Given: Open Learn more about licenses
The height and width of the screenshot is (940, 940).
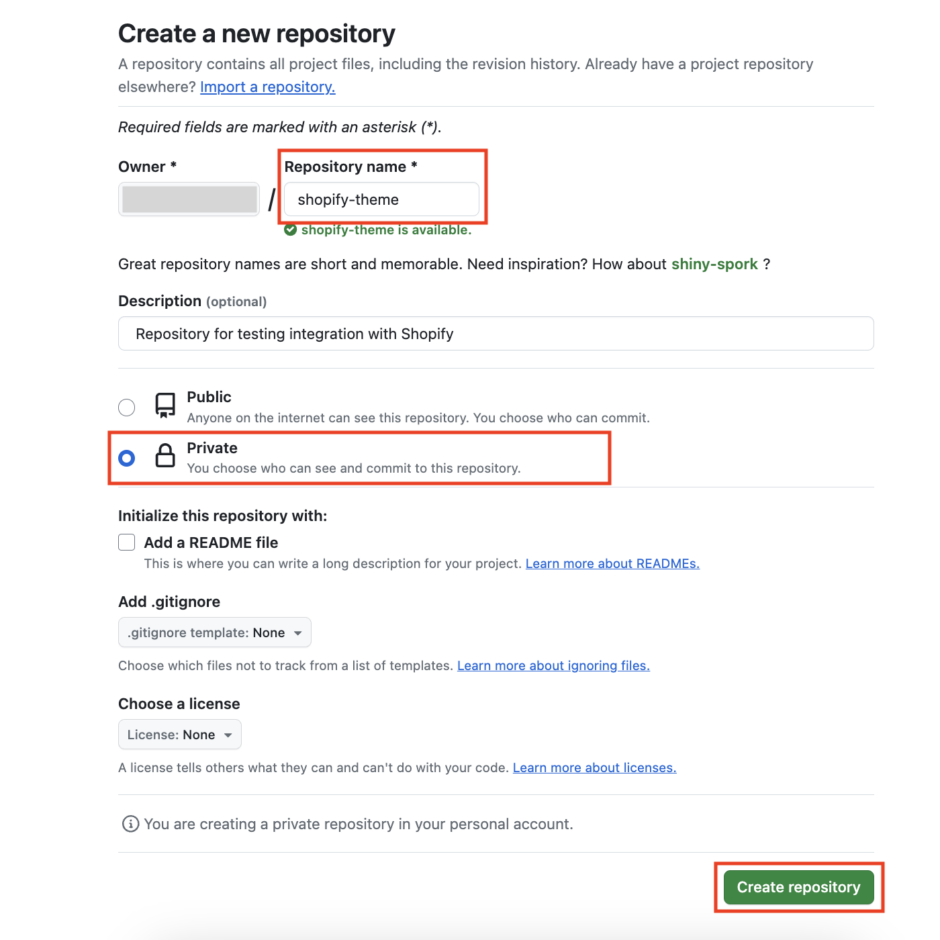Looking at the screenshot, I should 595,767.
